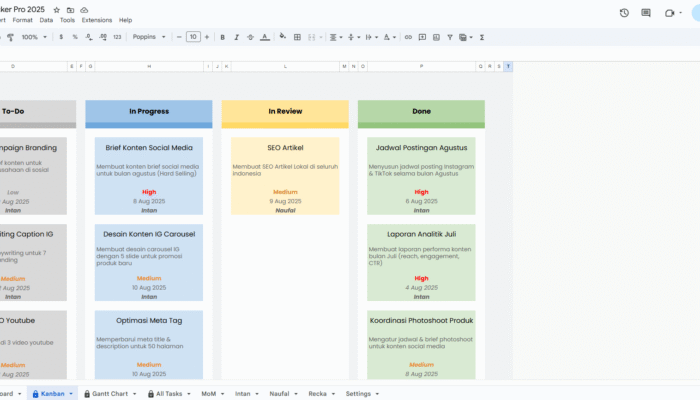Open more number formats 123
This screenshot has width=700, height=400.
[117, 37]
